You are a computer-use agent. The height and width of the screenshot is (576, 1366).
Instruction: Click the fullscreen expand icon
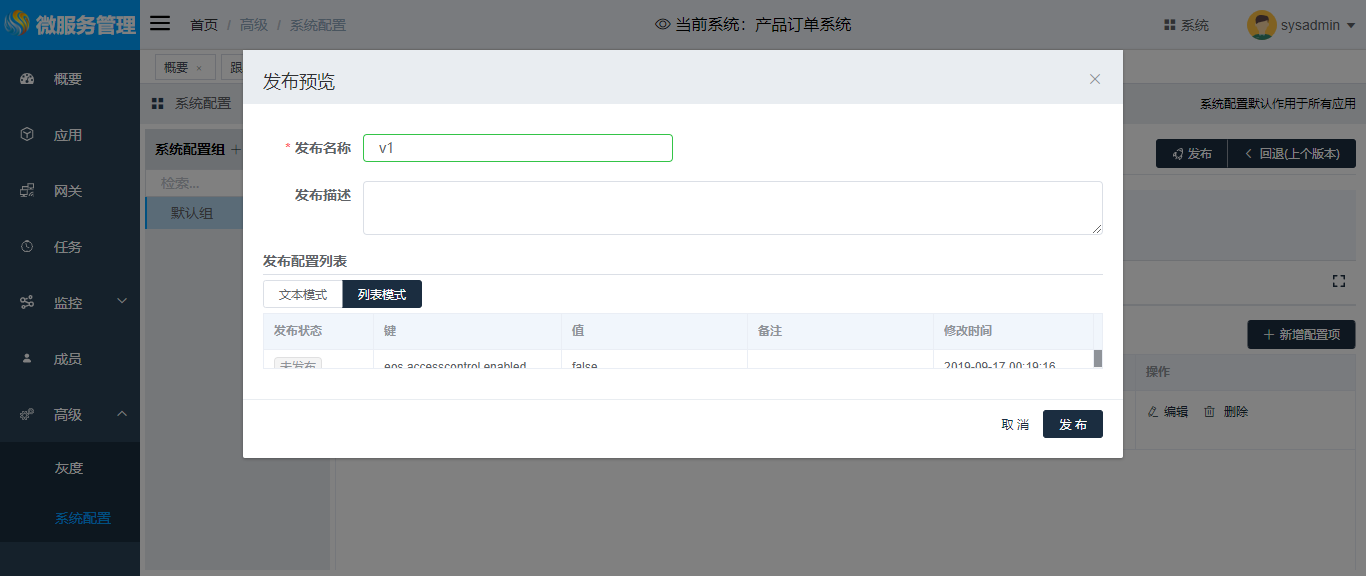click(x=1338, y=281)
